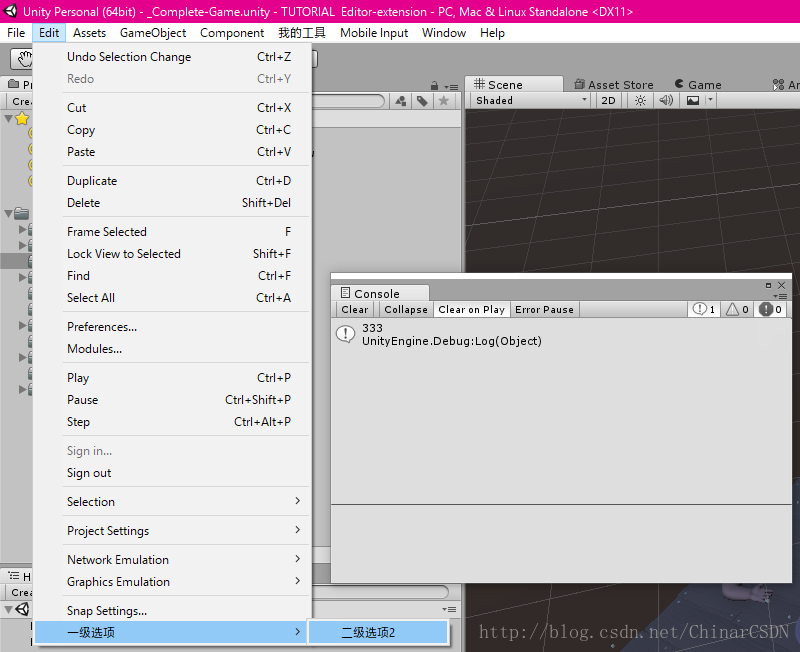The height and width of the screenshot is (652, 800).
Task: Switch to the Game tab
Action: (x=698, y=85)
